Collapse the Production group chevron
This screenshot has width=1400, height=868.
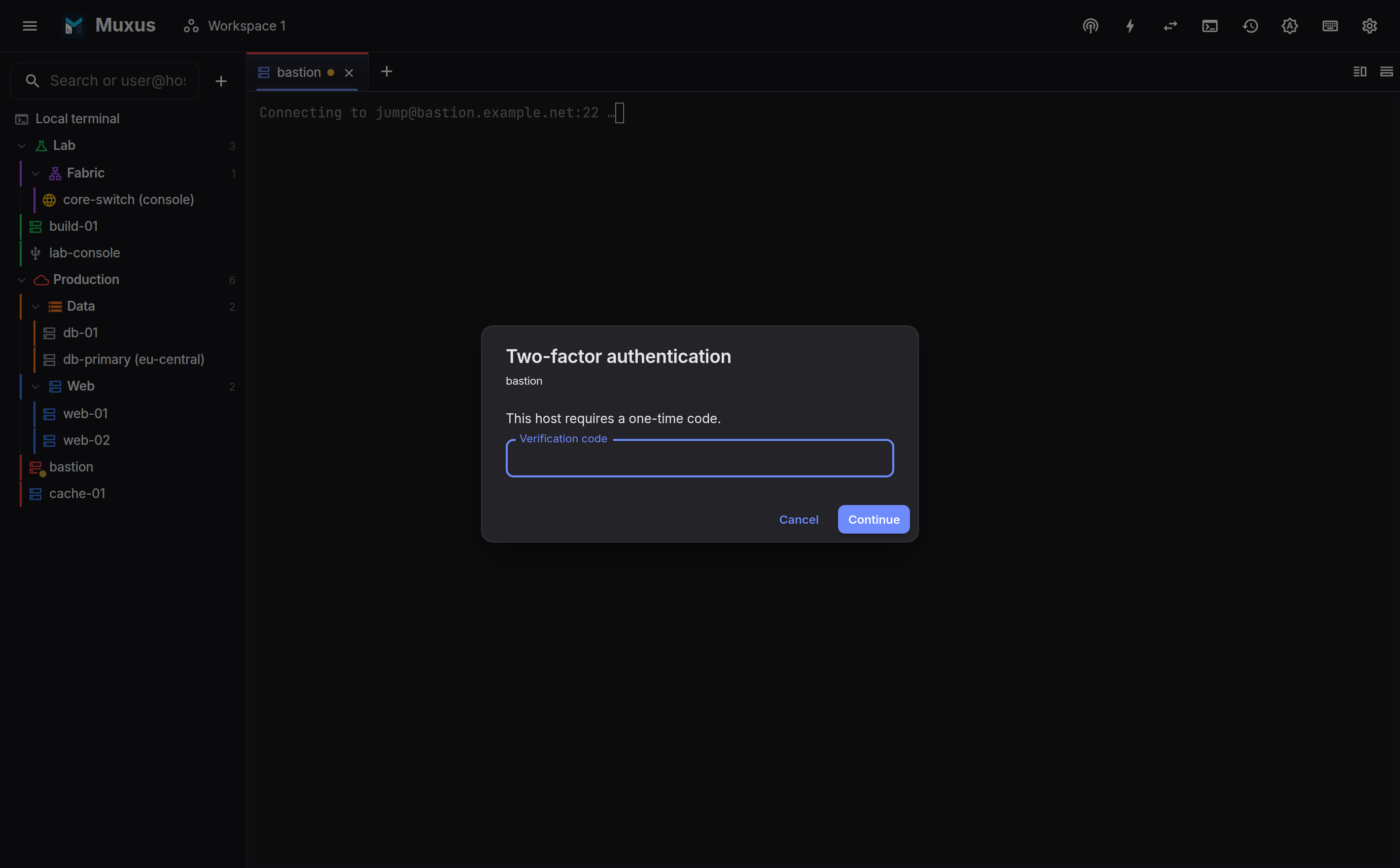coord(22,280)
